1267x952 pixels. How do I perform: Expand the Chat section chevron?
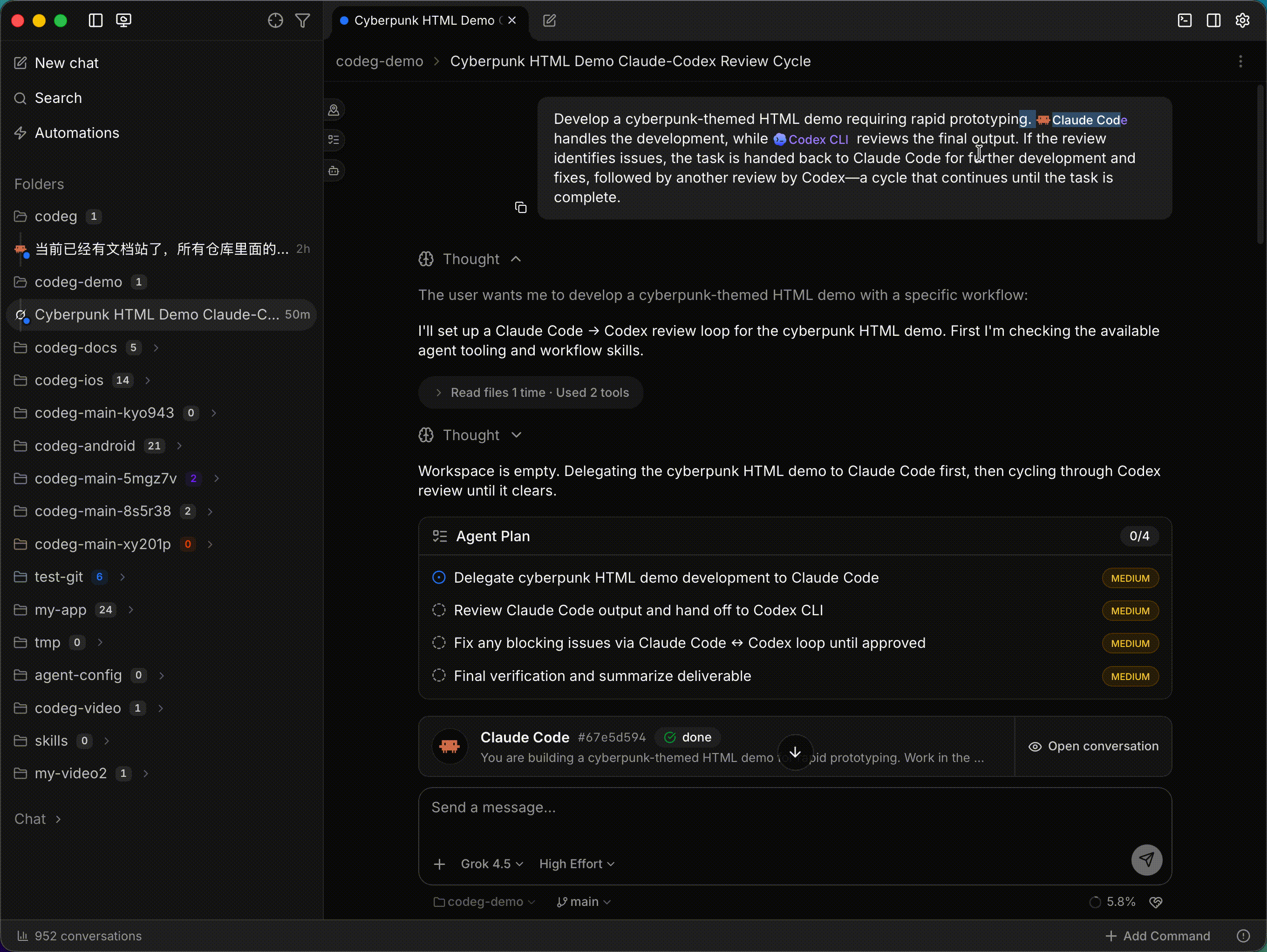click(x=58, y=820)
